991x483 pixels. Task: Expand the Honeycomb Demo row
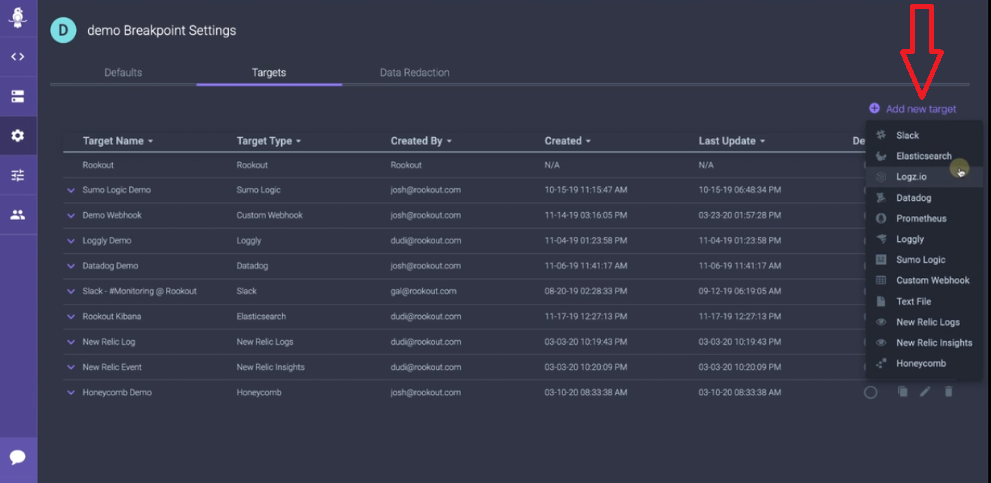pos(71,393)
